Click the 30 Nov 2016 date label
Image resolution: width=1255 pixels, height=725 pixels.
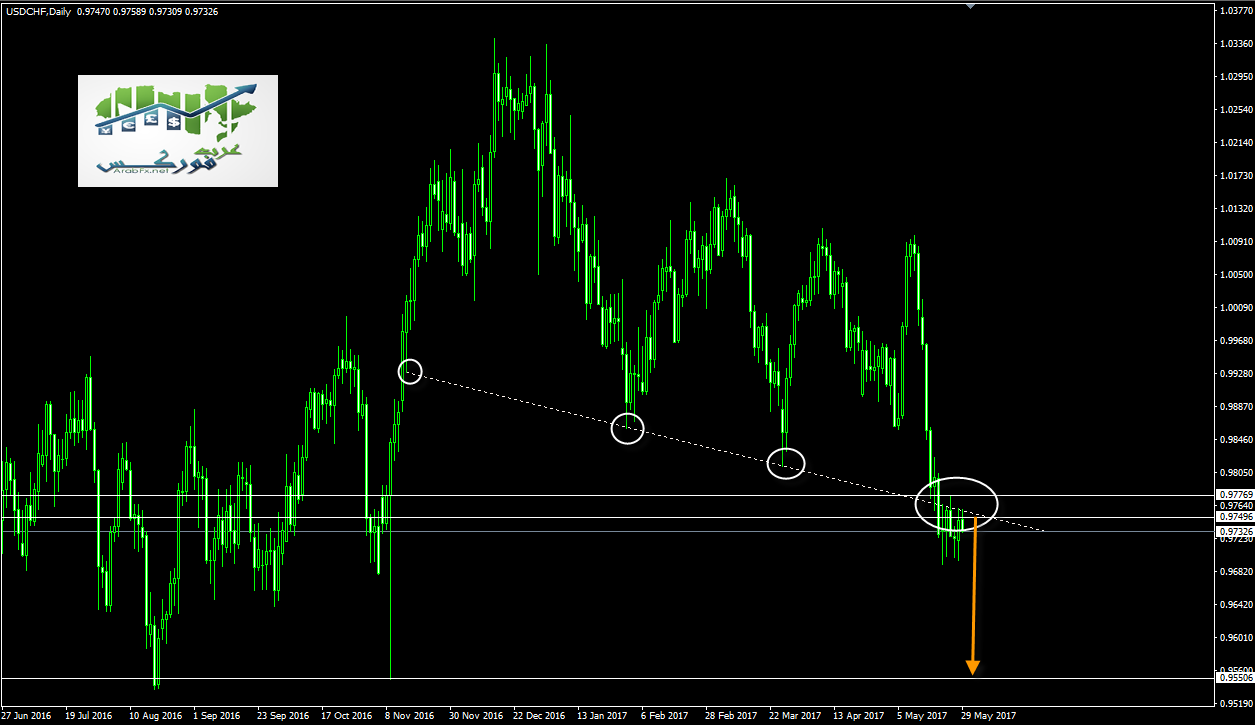475,716
